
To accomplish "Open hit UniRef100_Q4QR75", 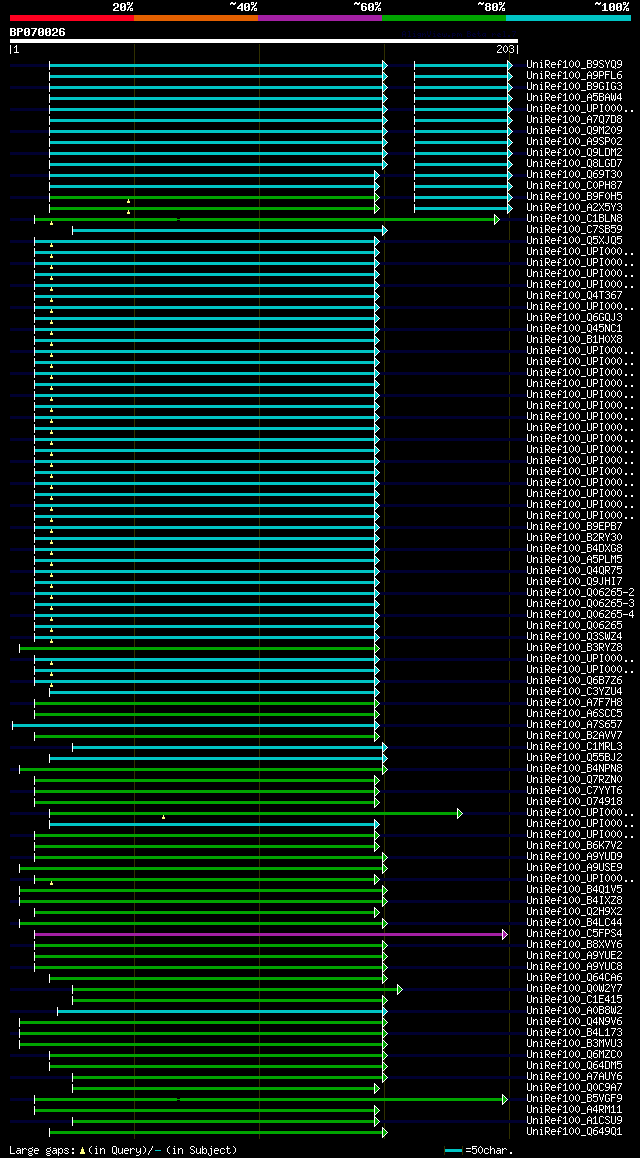I will (x=574, y=571).
